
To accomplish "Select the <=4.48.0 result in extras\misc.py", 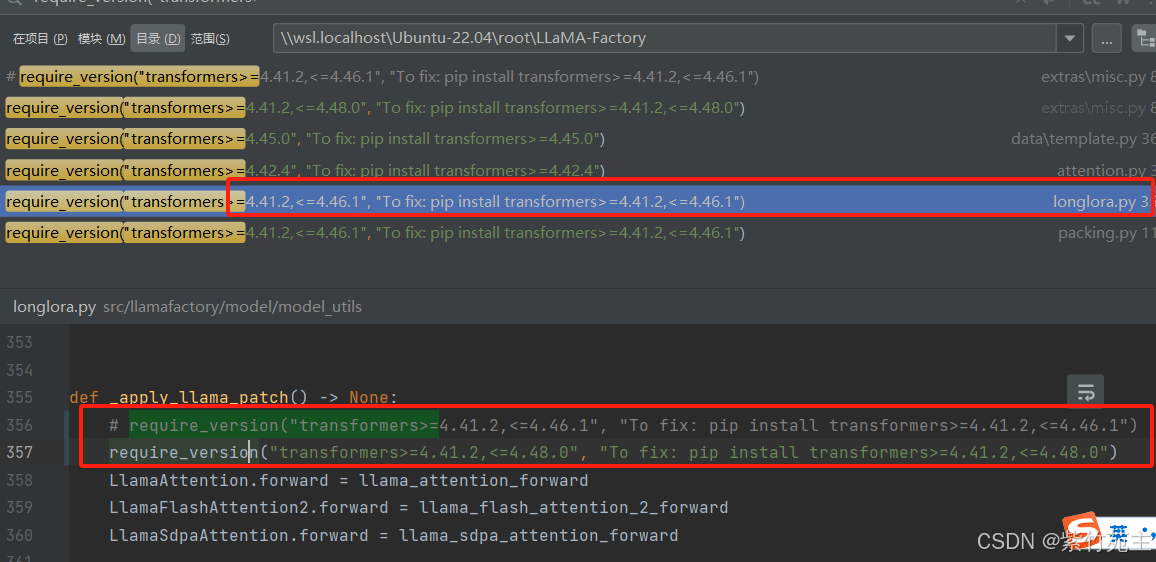I will point(578,108).
